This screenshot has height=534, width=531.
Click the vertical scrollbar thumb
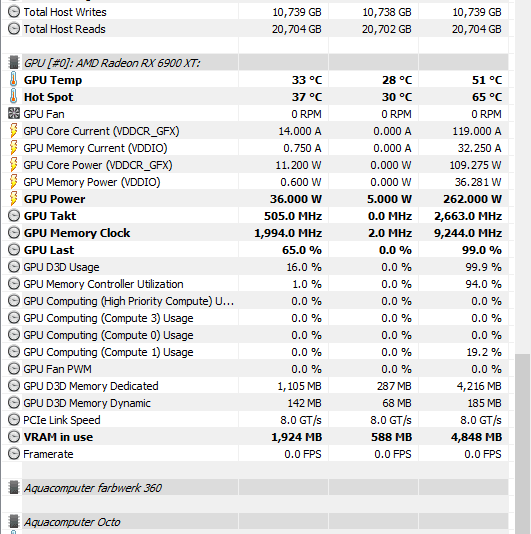click(x=522, y=444)
